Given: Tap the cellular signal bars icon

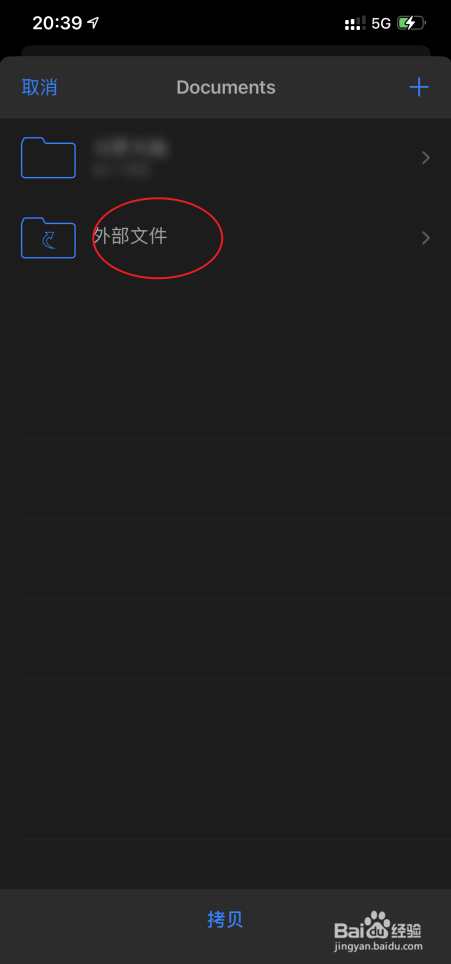Looking at the screenshot, I should tap(355, 24).
